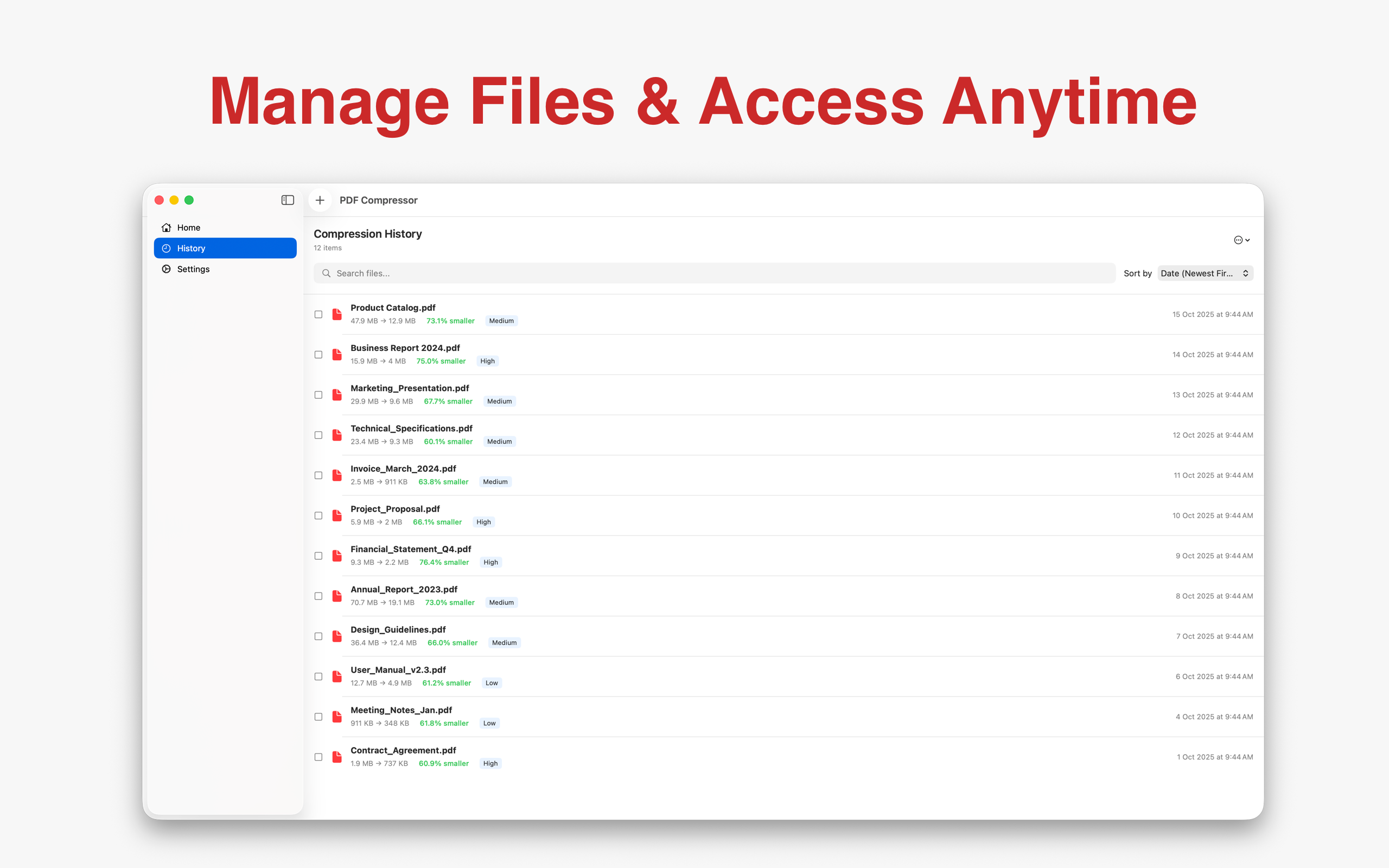Click the 911 KB → 348 KB size text
The image size is (1389, 868).
(379, 723)
